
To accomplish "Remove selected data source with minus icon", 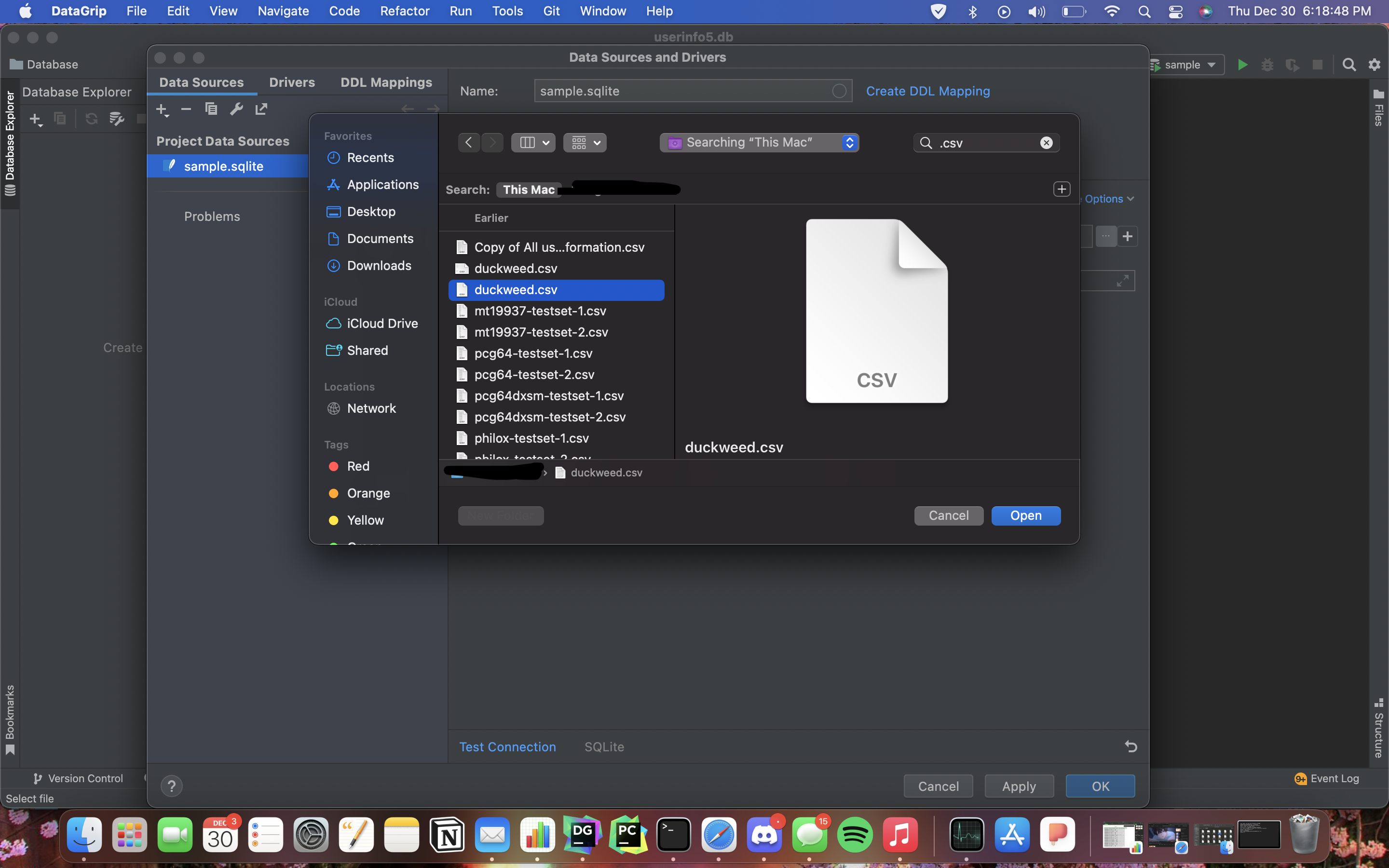I will [x=185, y=109].
